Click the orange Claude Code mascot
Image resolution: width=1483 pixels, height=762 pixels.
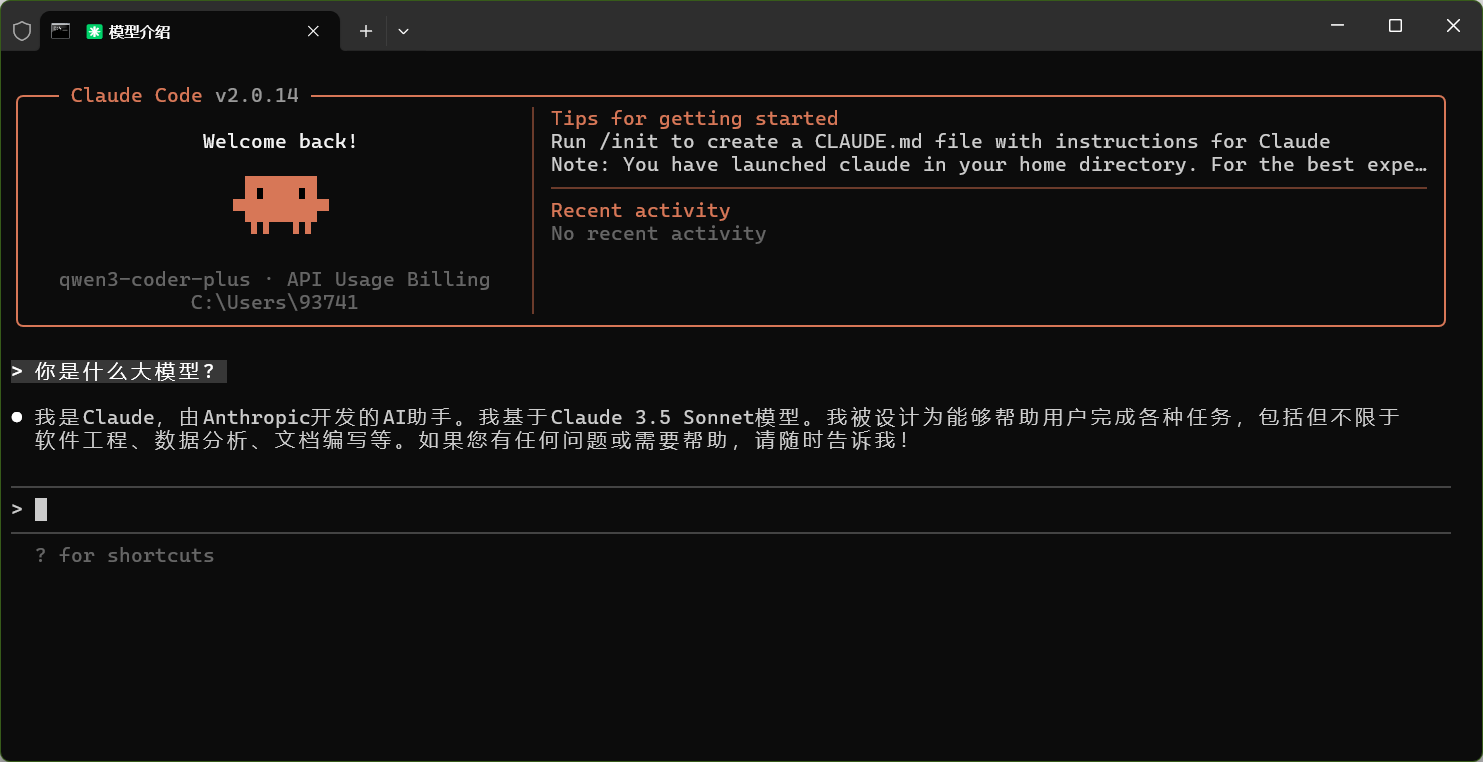click(x=281, y=204)
